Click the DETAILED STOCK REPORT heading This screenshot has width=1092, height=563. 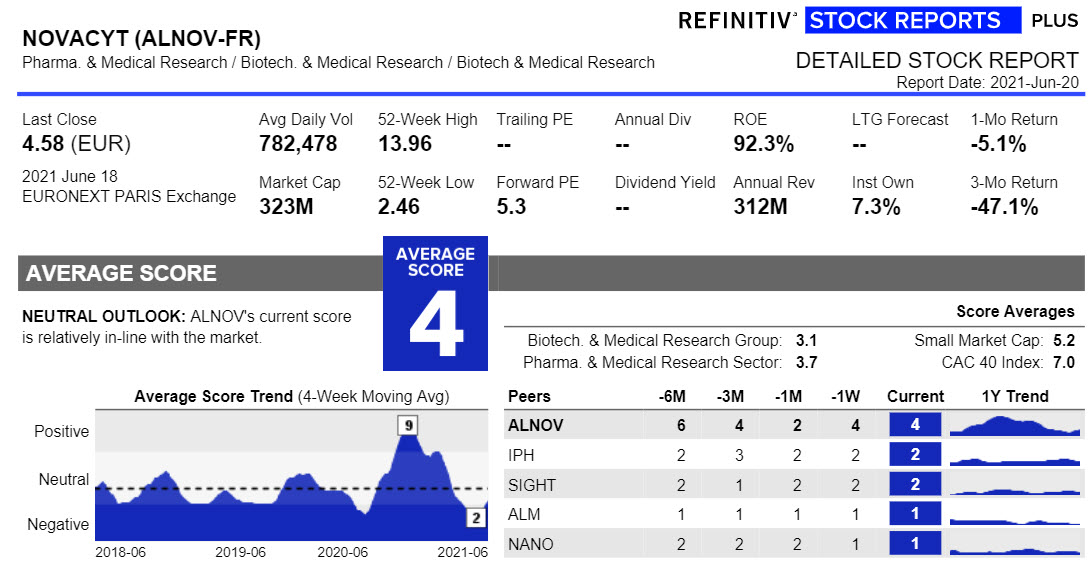(937, 60)
